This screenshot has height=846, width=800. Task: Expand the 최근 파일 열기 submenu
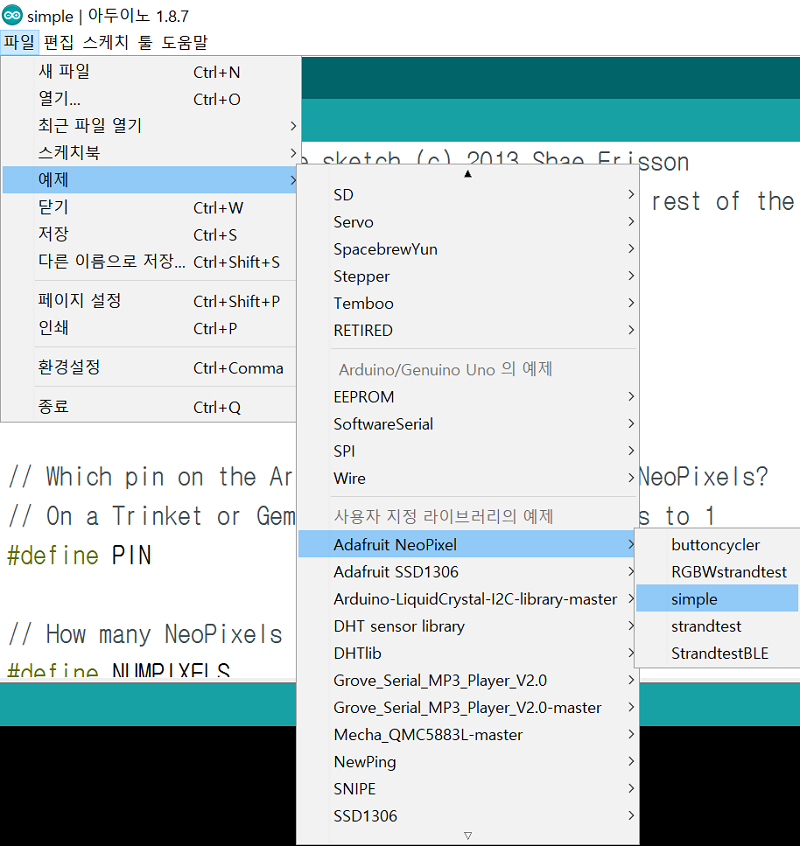point(149,126)
